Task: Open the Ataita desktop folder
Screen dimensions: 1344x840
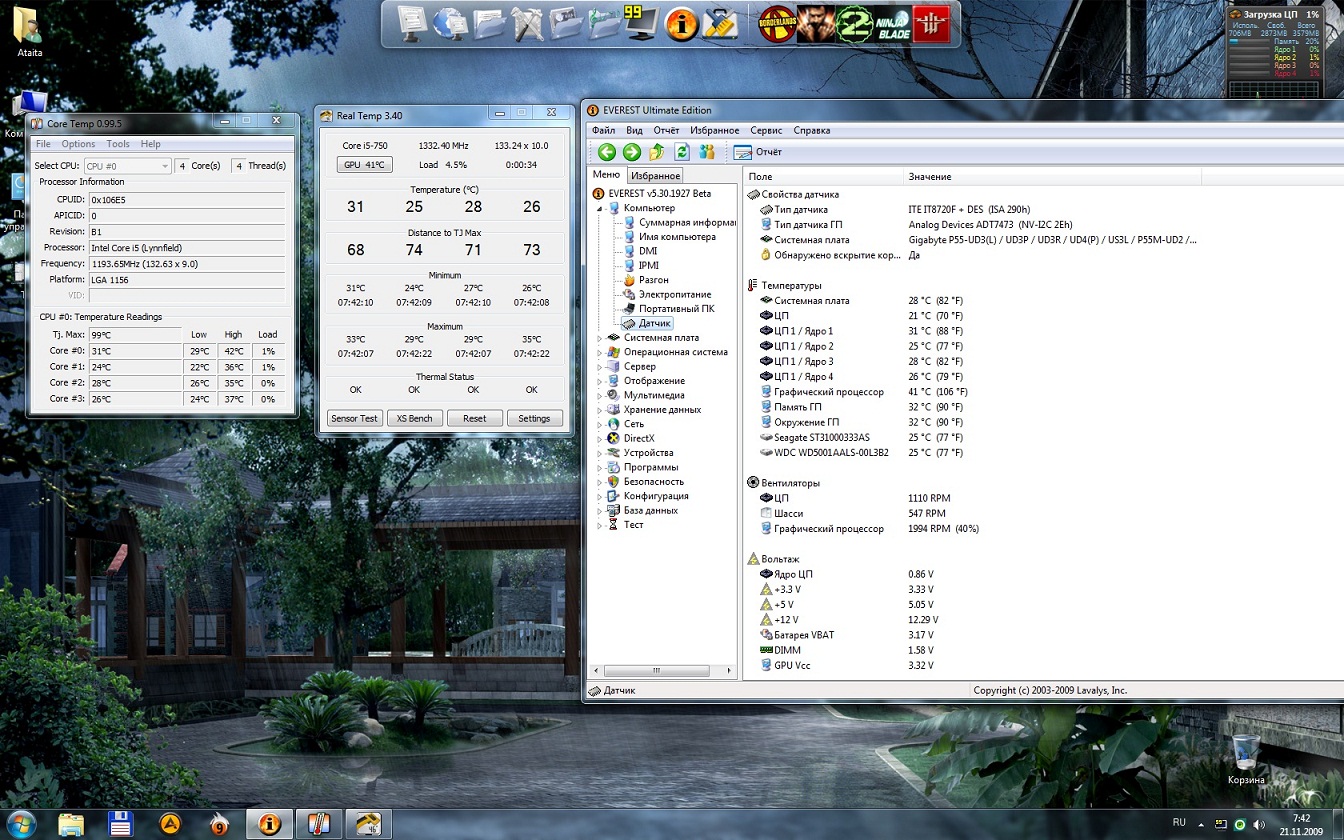Action: pos(29,33)
